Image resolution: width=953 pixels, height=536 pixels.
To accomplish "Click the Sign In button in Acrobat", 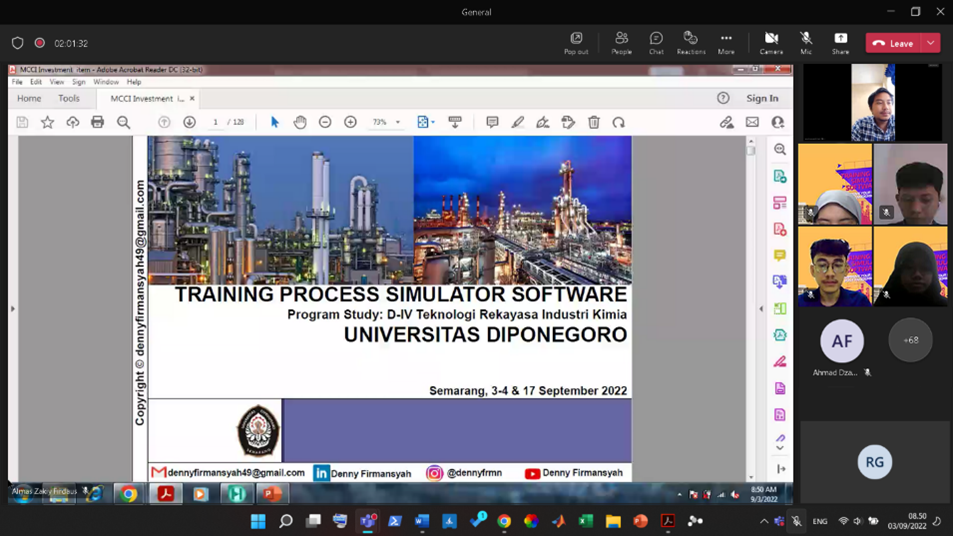I will [762, 99].
